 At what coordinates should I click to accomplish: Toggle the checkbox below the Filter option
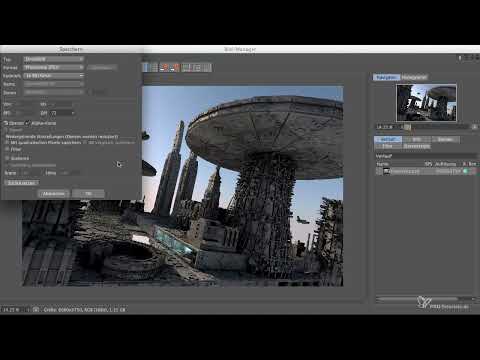click(7, 158)
